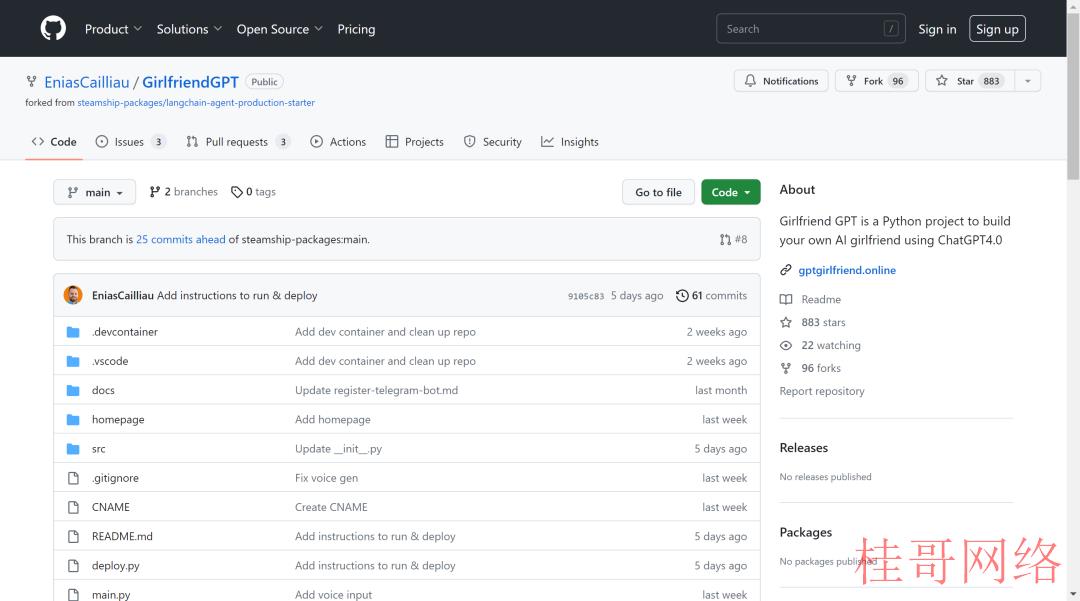1080x601 pixels.
Task: Switch to the Code tab
Action: pyautogui.click(x=54, y=142)
